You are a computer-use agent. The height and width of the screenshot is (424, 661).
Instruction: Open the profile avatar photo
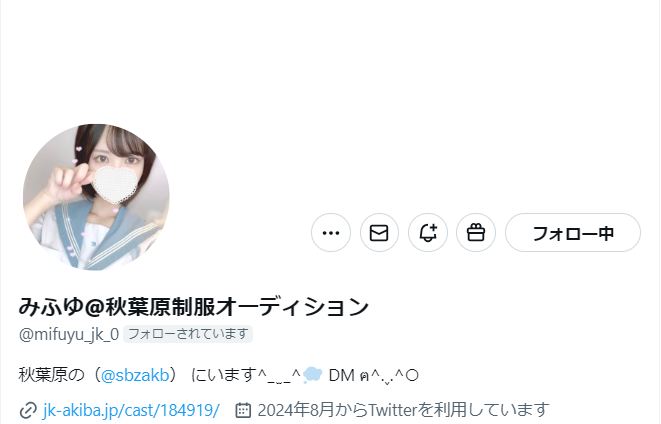(x=96, y=197)
